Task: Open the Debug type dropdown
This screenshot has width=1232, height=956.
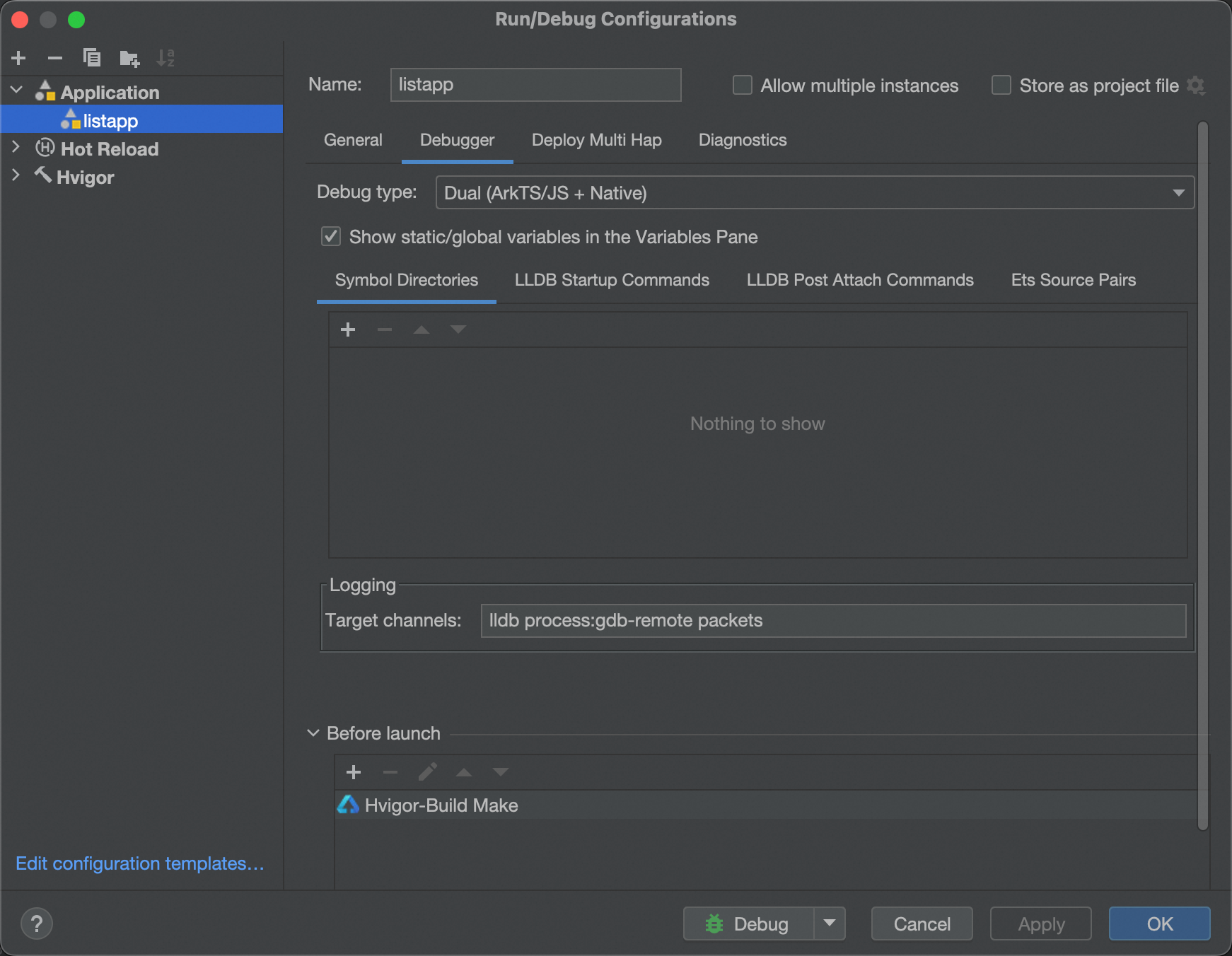Action: click(815, 192)
